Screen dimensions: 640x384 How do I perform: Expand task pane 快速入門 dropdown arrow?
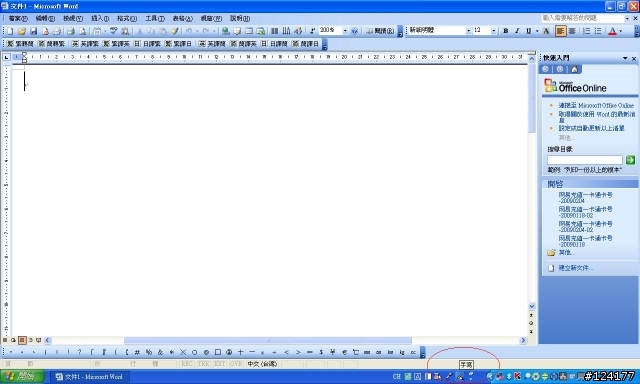click(x=625, y=58)
